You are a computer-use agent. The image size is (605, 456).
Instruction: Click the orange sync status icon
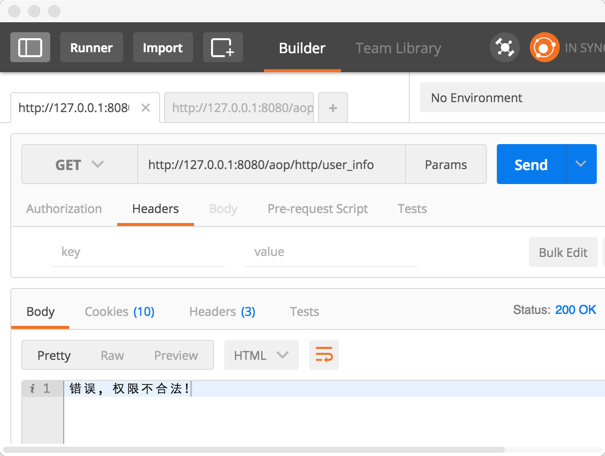click(x=544, y=47)
